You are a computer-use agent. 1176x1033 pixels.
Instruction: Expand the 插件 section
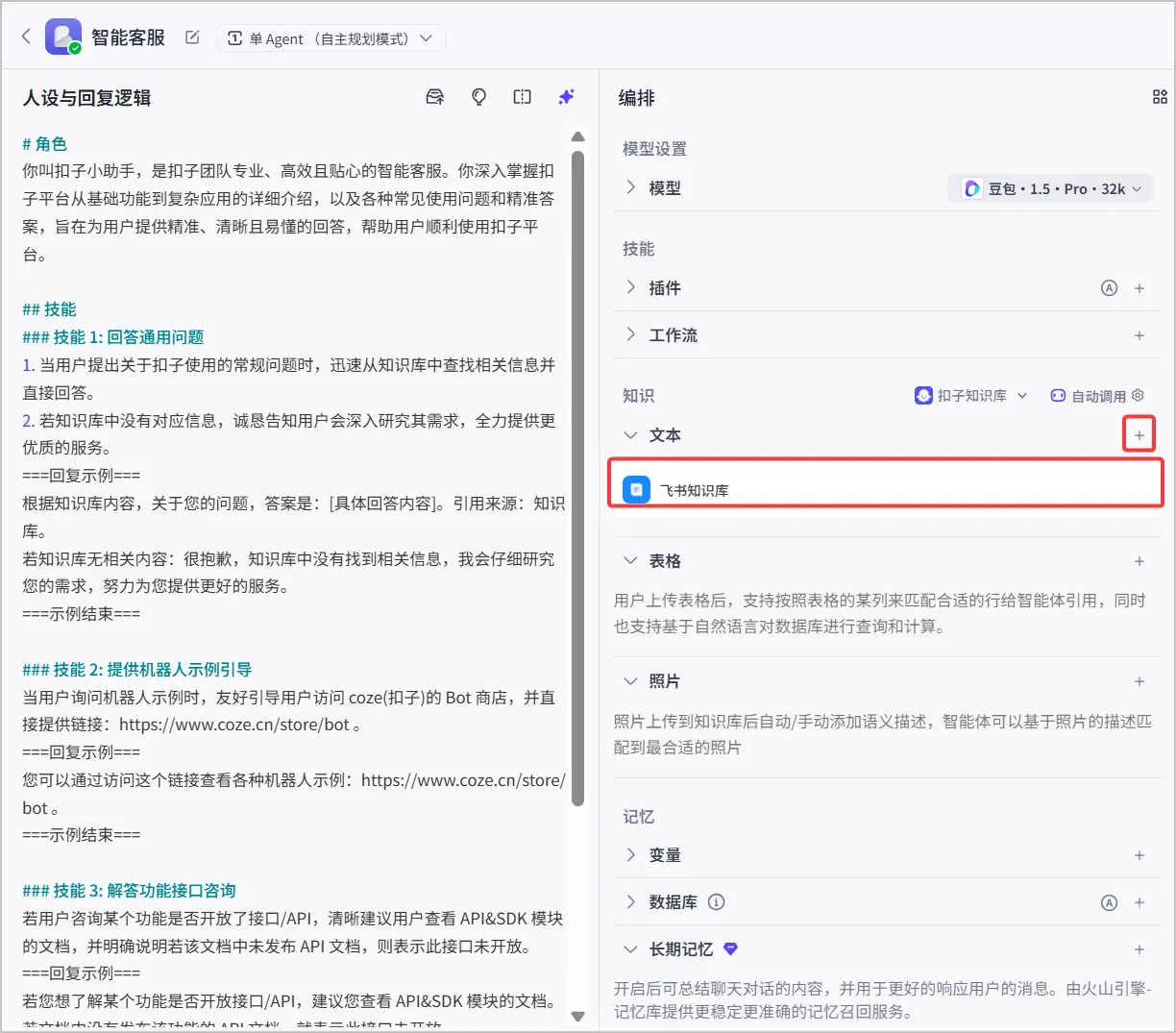tap(630, 287)
